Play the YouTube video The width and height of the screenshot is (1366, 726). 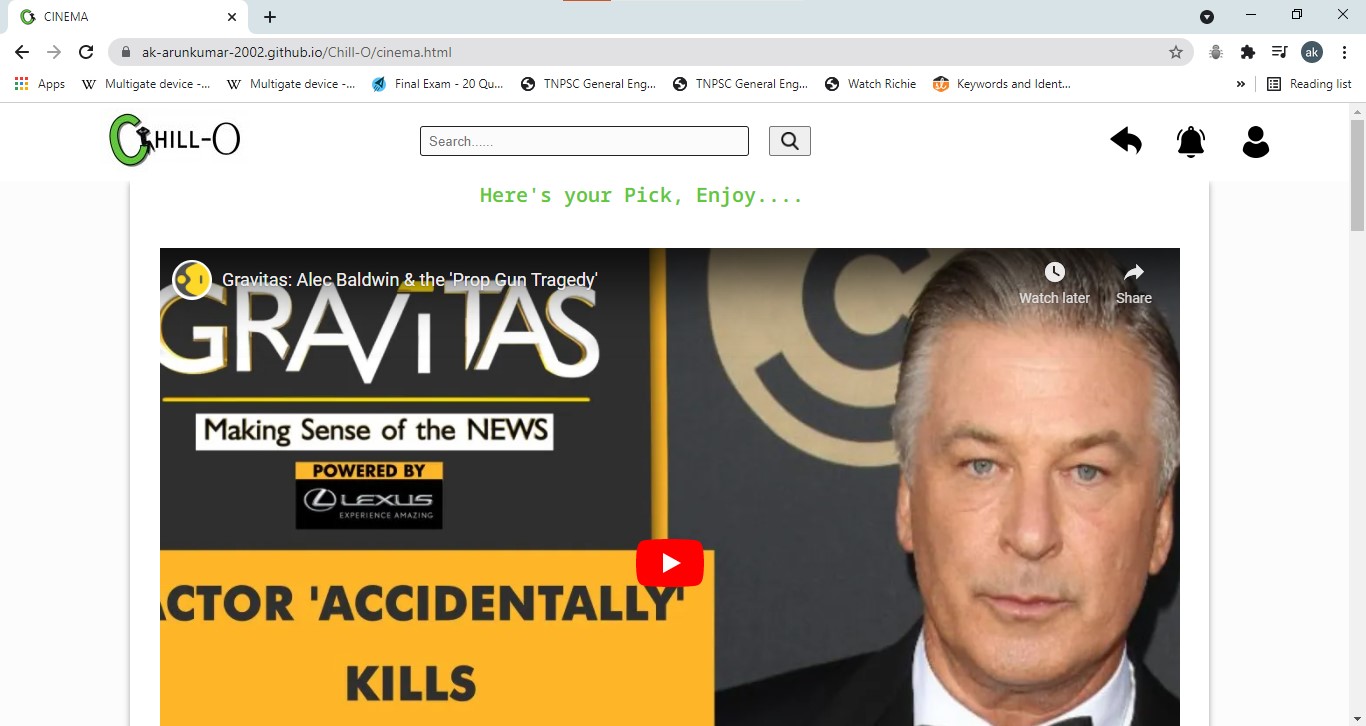click(670, 563)
